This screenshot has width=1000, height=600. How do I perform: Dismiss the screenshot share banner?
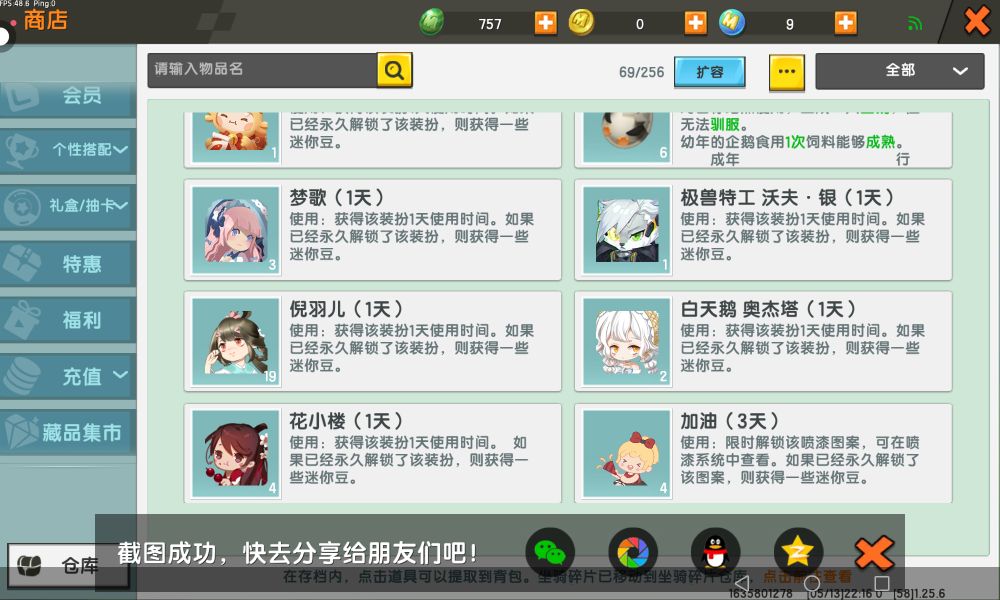click(x=874, y=553)
